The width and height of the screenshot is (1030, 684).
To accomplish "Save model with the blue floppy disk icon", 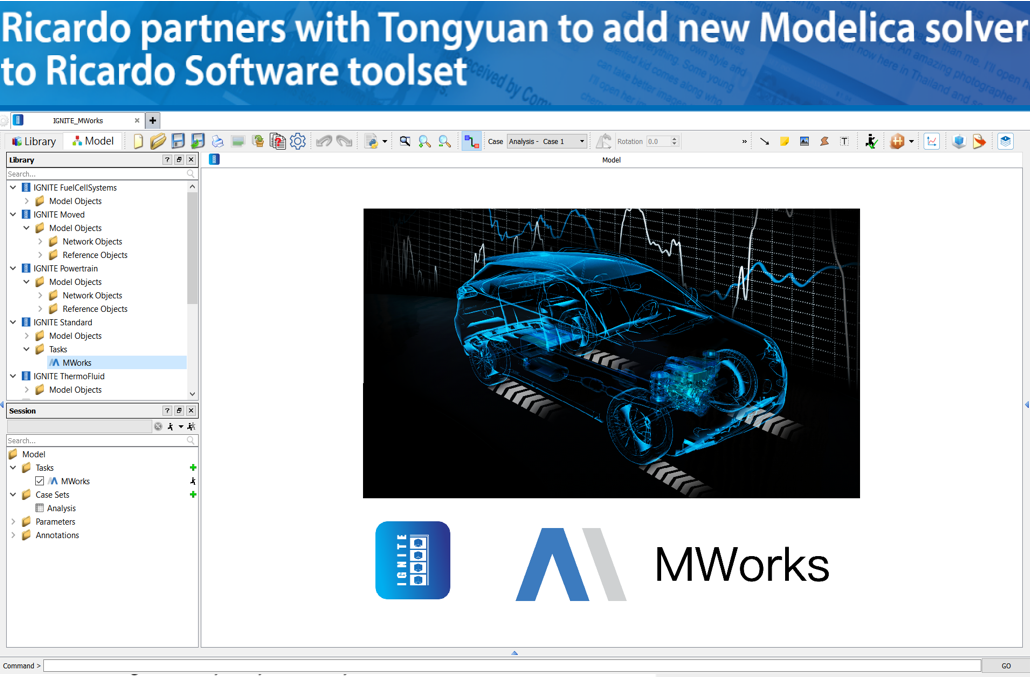I will (178, 141).
